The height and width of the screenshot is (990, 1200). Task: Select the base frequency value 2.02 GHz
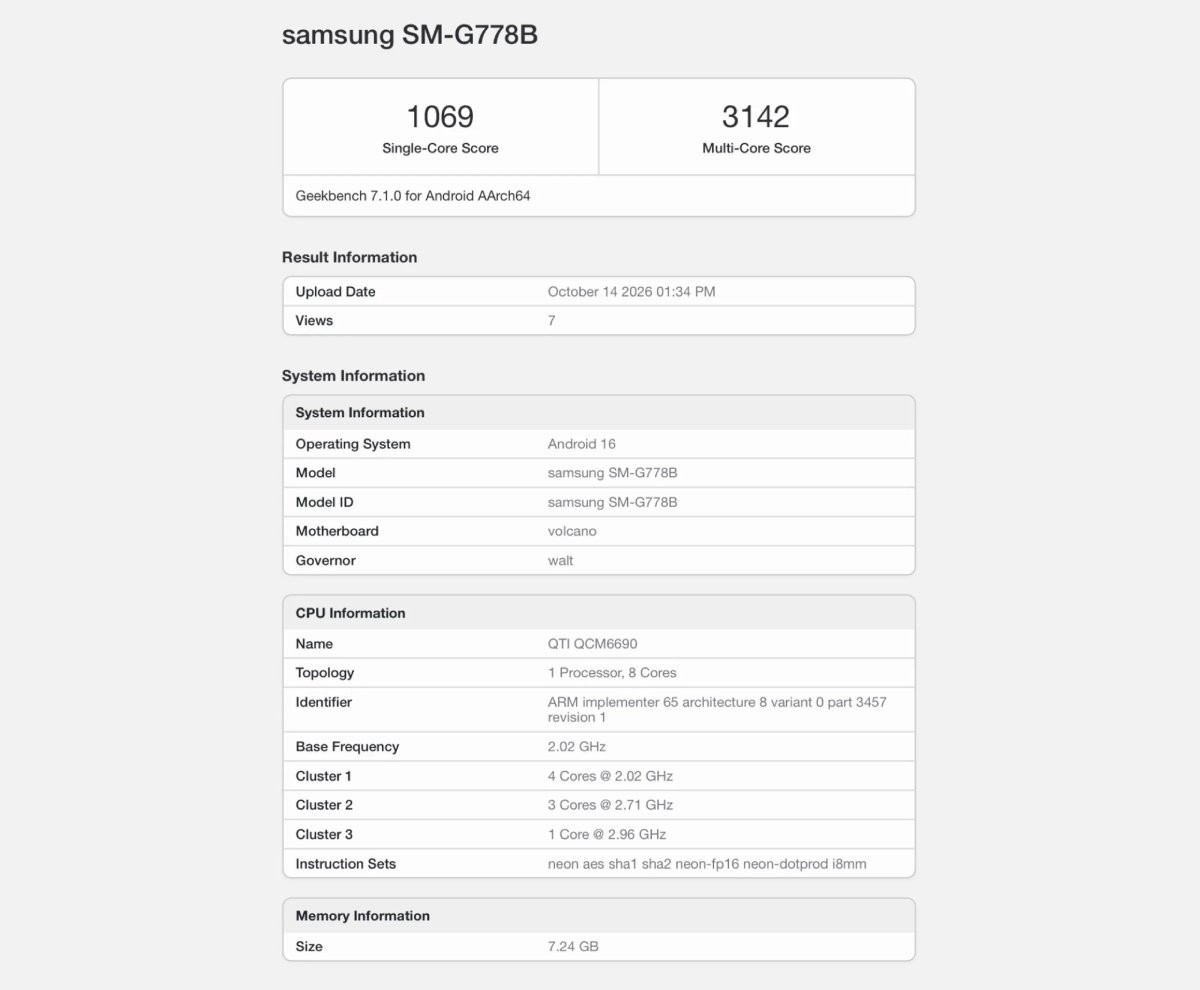click(x=577, y=747)
